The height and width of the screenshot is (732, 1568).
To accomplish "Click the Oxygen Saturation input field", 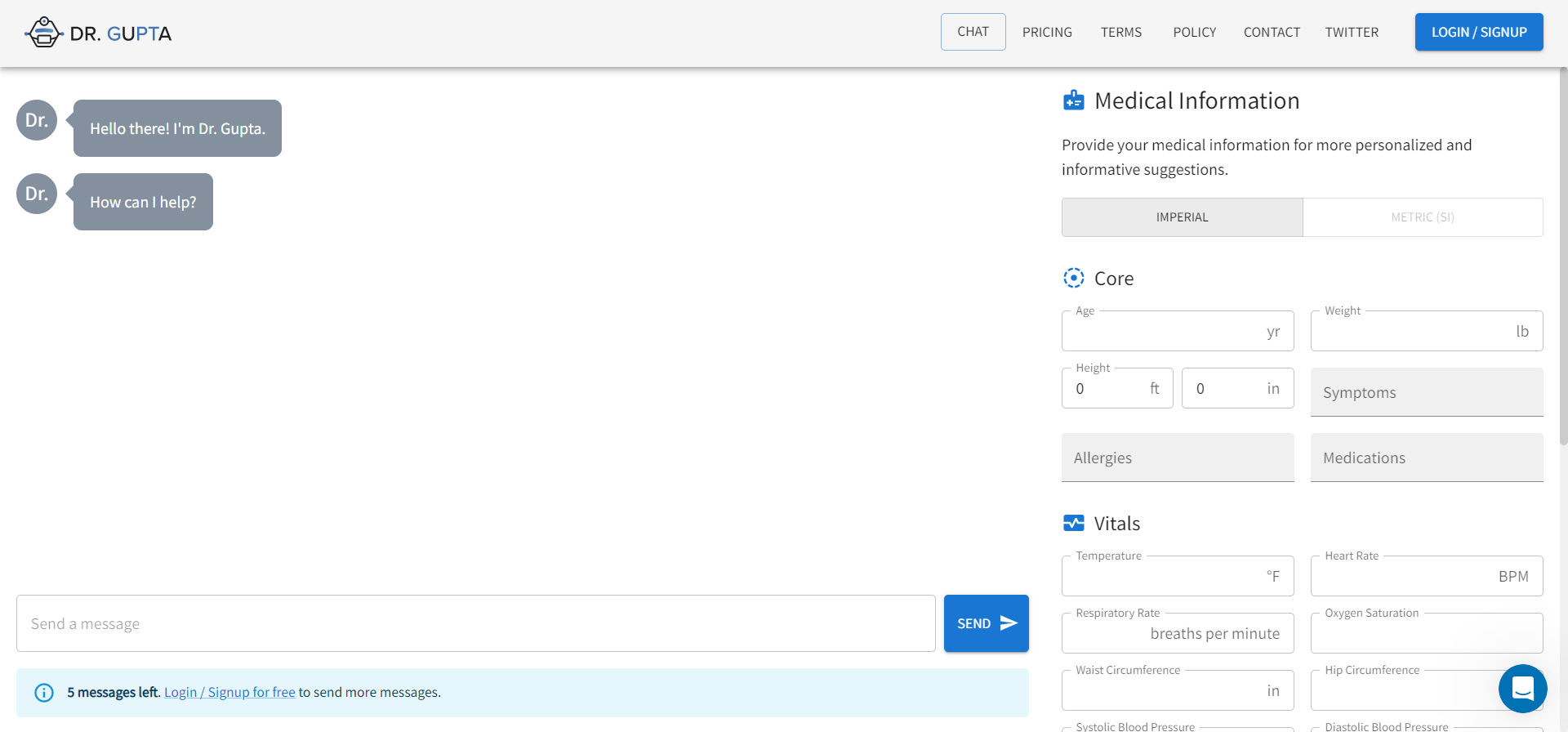I will [1427, 633].
